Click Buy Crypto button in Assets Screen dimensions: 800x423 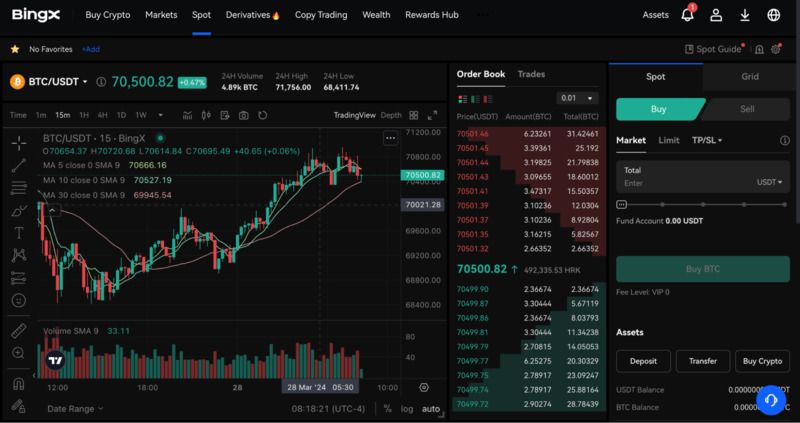point(762,361)
